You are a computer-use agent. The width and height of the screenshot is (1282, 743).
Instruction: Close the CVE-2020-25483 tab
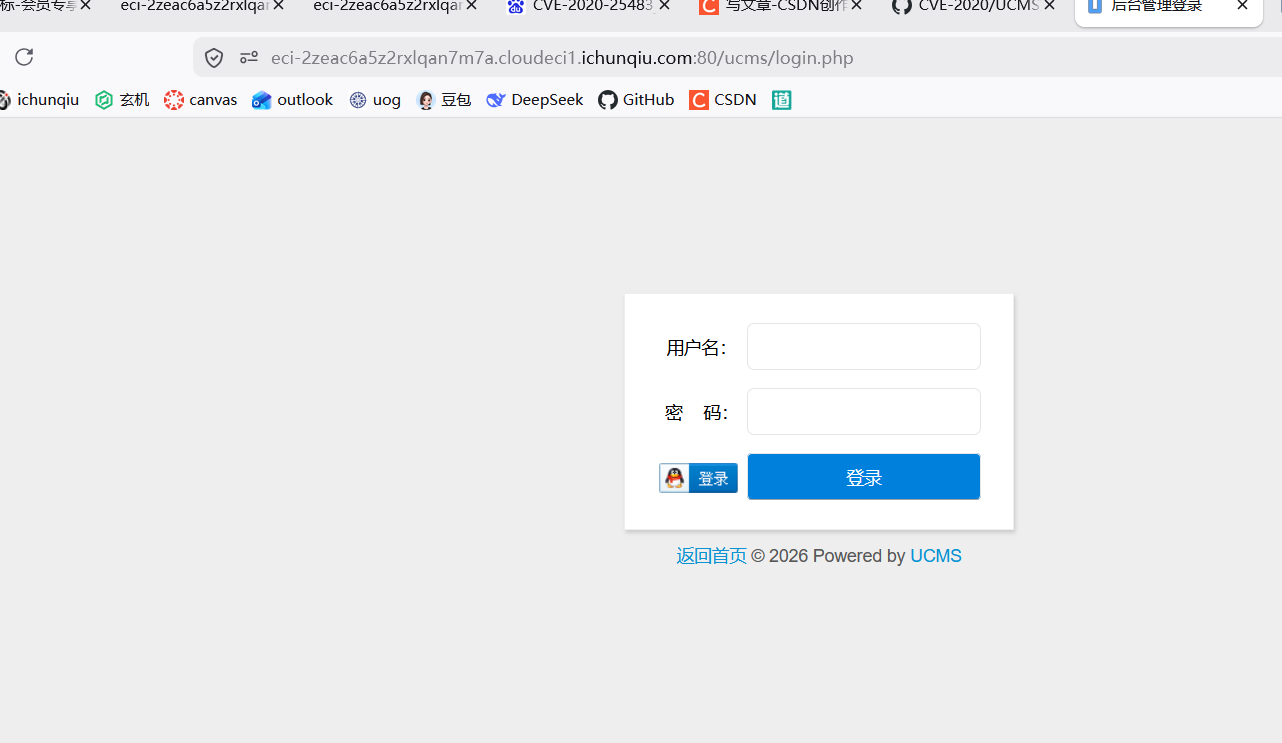[664, 5]
